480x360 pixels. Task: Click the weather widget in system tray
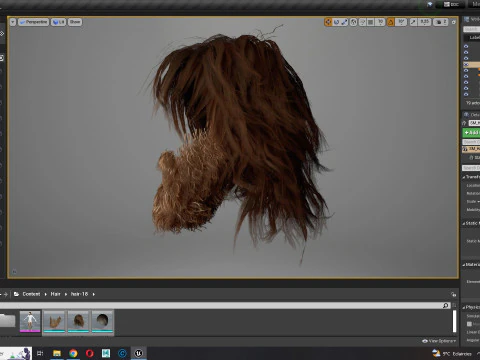452,353
